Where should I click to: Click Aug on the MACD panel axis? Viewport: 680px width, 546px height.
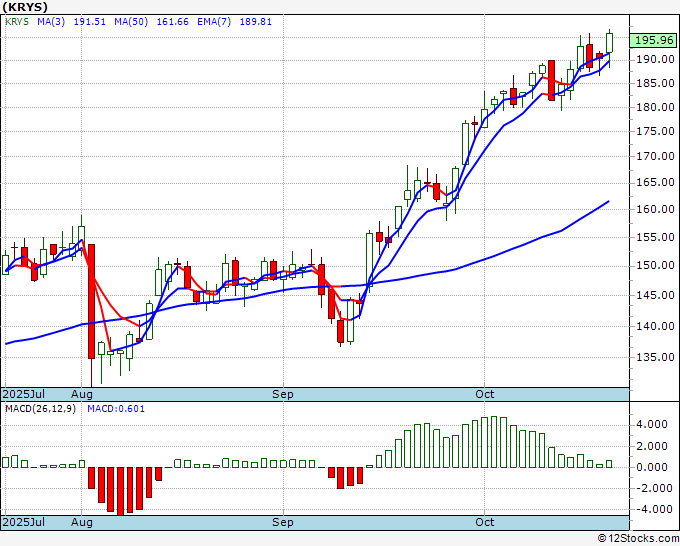(82, 522)
